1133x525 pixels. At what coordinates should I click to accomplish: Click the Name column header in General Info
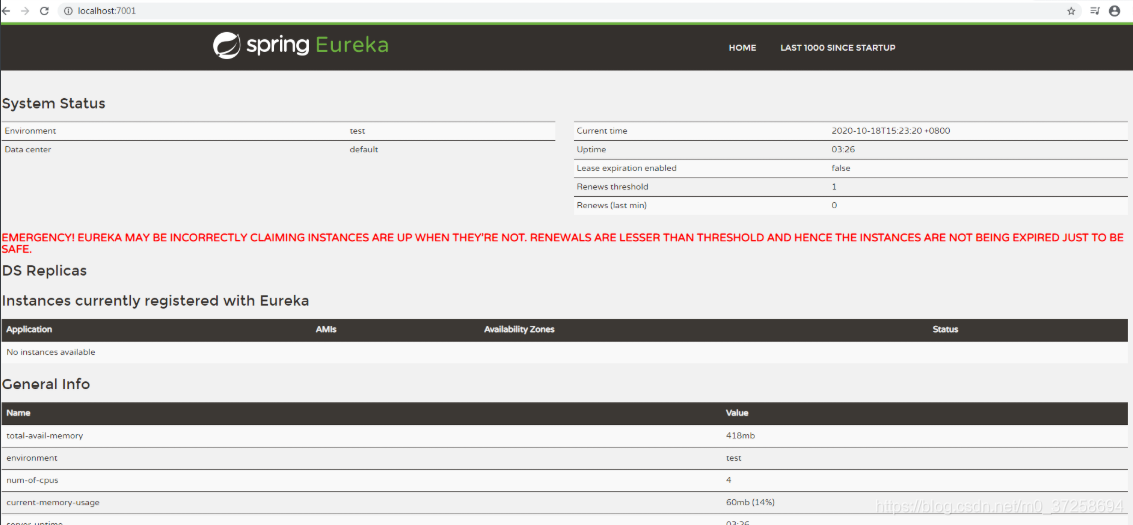(18, 413)
